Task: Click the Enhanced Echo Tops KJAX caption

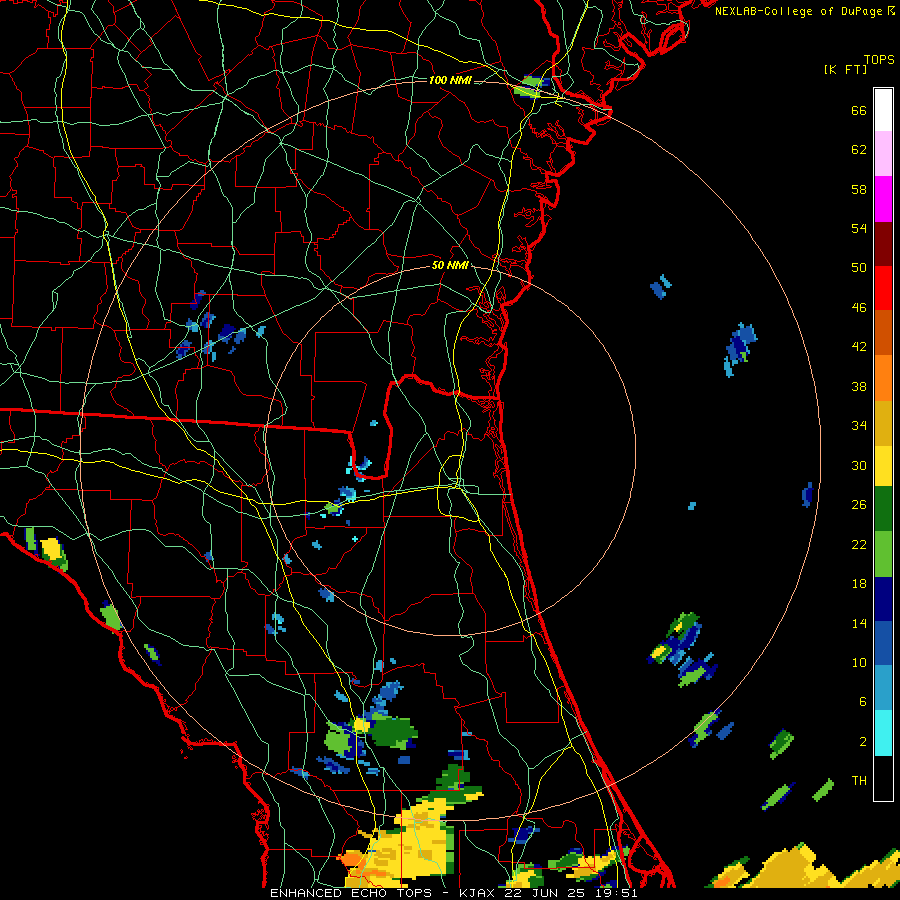Action: pos(453,893)
